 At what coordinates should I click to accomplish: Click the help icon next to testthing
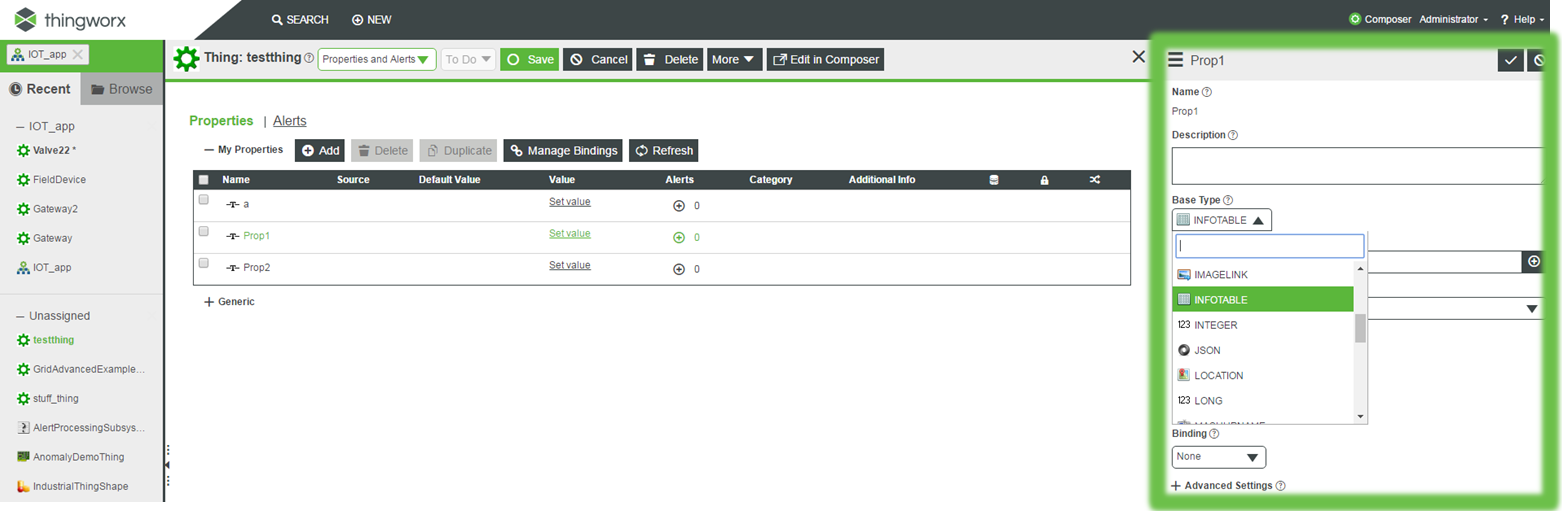click(309, 59)
